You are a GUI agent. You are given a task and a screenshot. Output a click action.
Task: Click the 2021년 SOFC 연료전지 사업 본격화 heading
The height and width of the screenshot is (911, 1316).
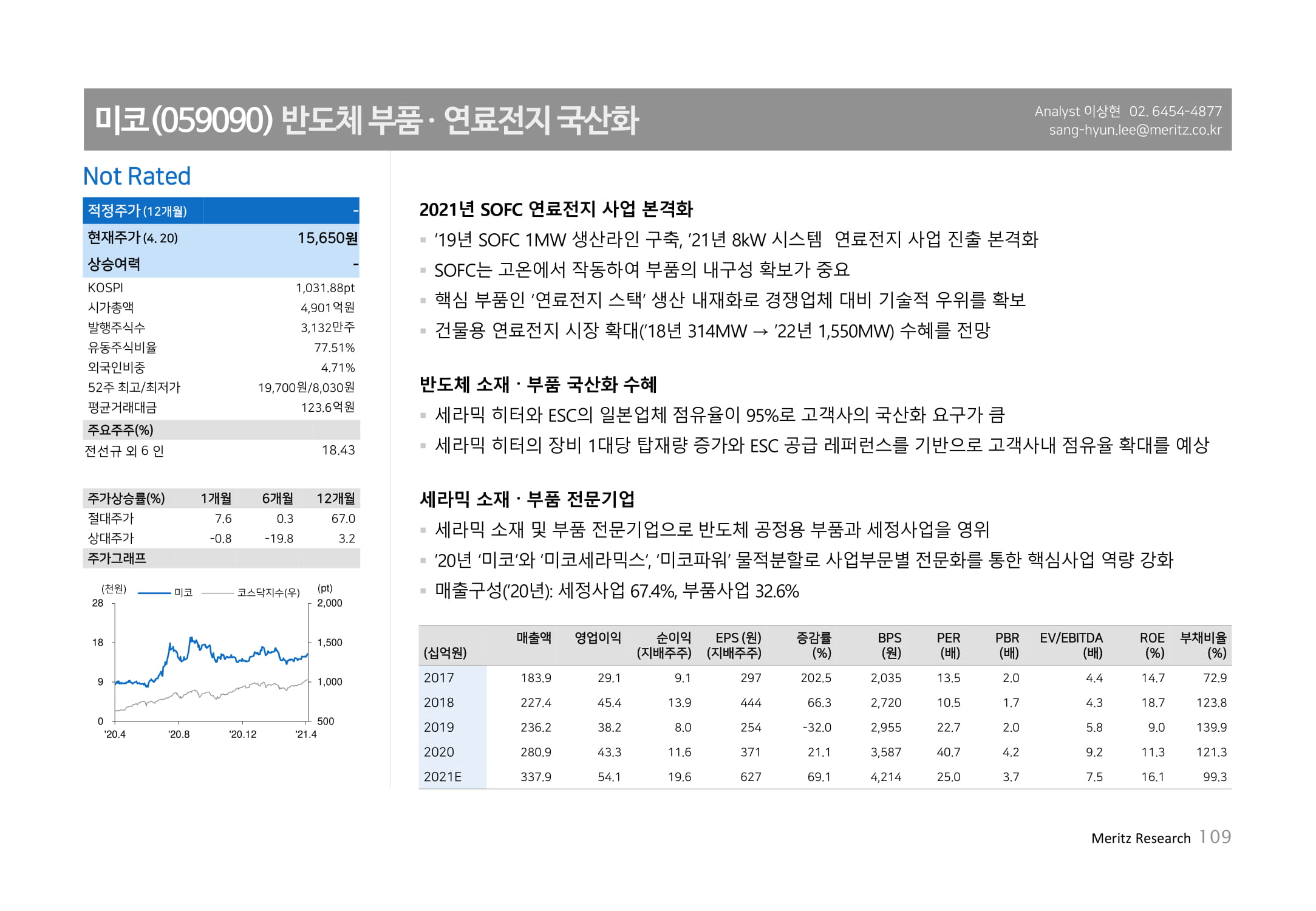pyautogui.click(x=556, y=209)
